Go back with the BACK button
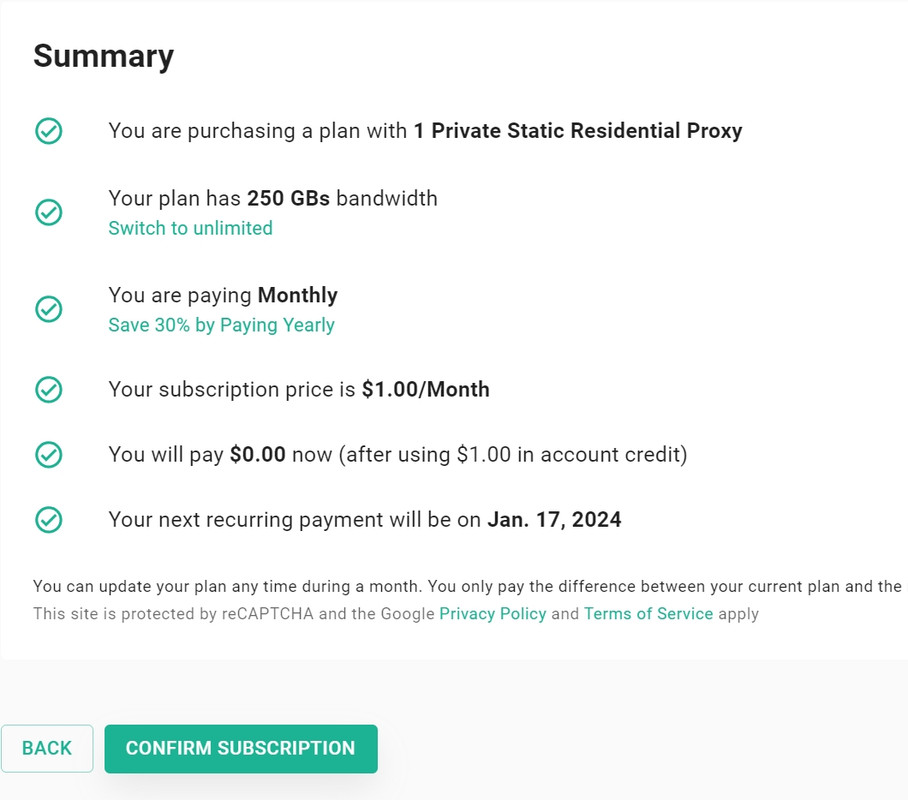 pos(47,748)
